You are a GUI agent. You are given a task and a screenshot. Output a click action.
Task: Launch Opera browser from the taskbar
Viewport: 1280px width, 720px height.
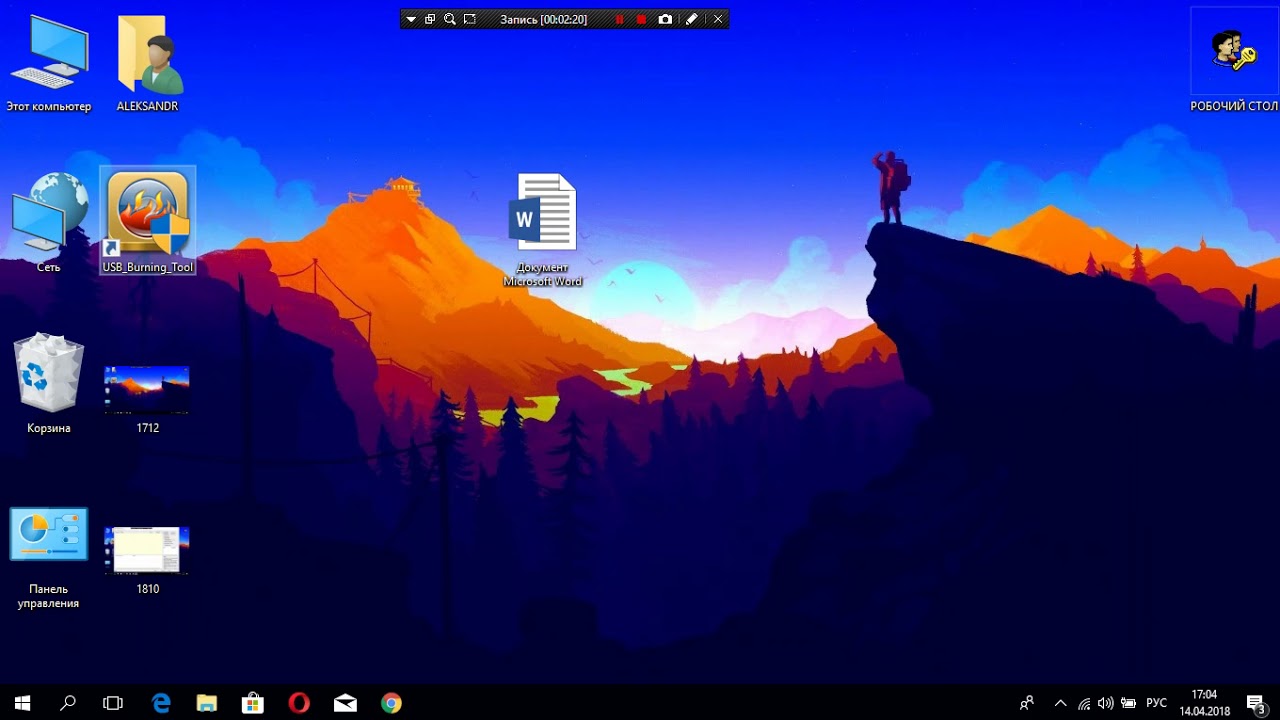point(299,703)
